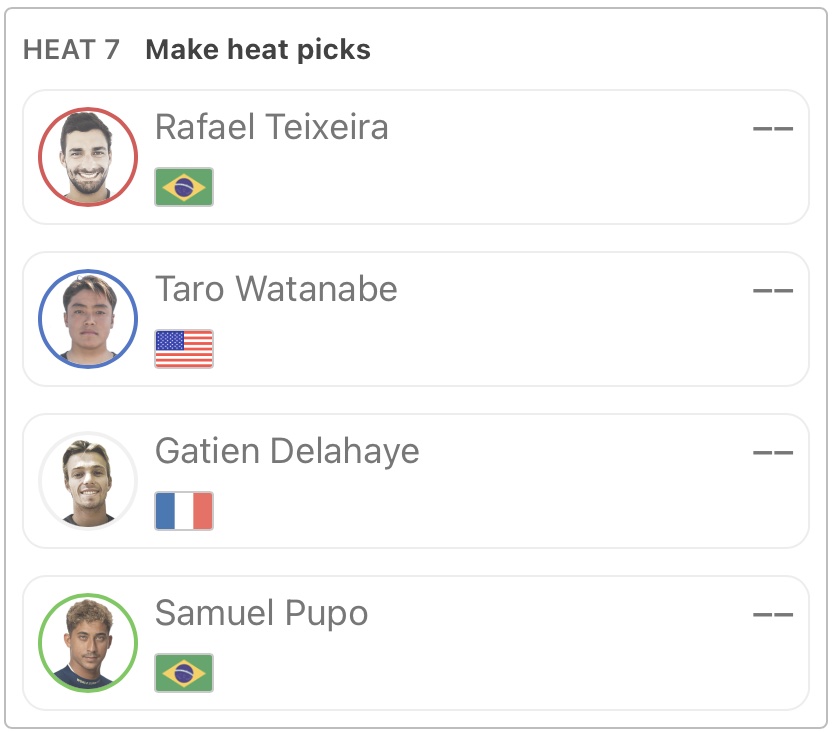Select Rafael Teixeira's name
Image resolution: width=834 pixels, height=732 pixels.
[272, 127]
